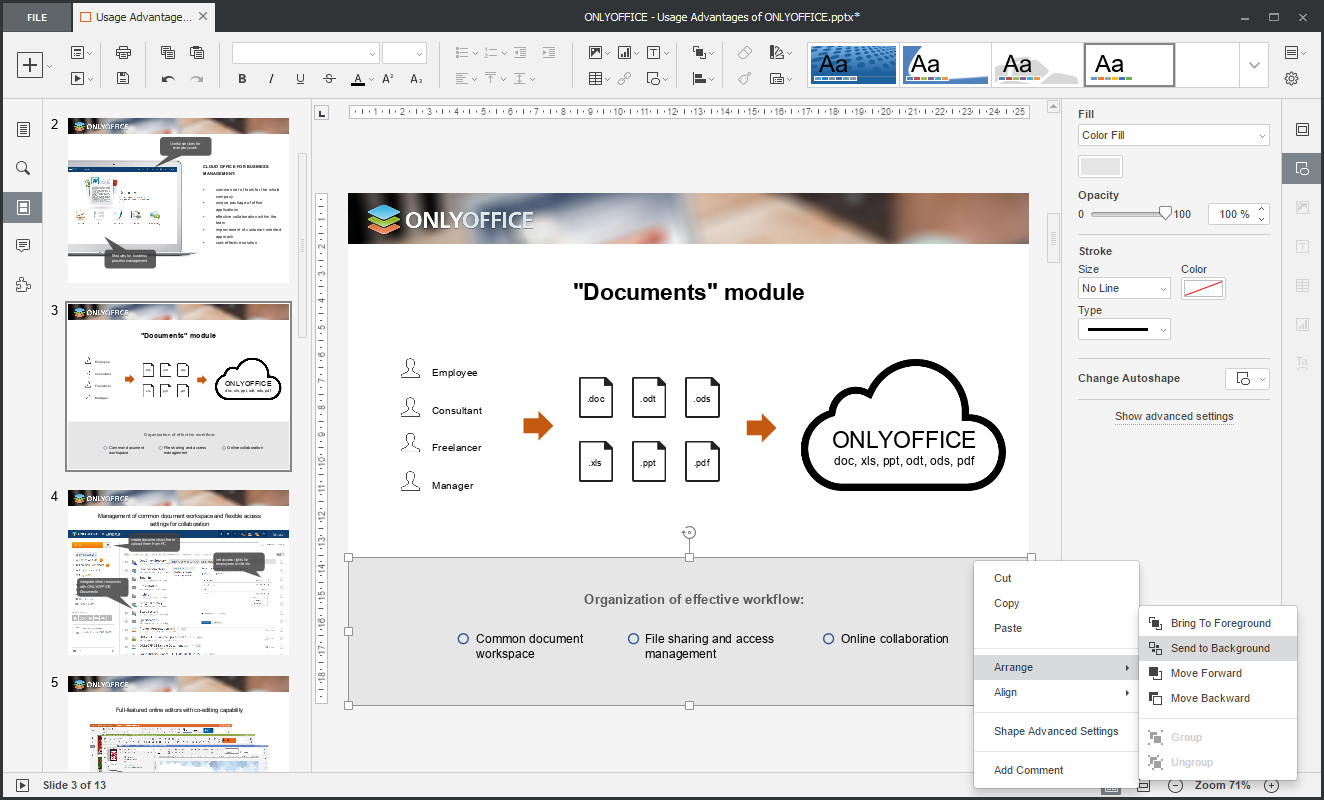This screenshot has width=1324, height=800.
Task: Open the Color Fill dropdown
Action: 1173,135
